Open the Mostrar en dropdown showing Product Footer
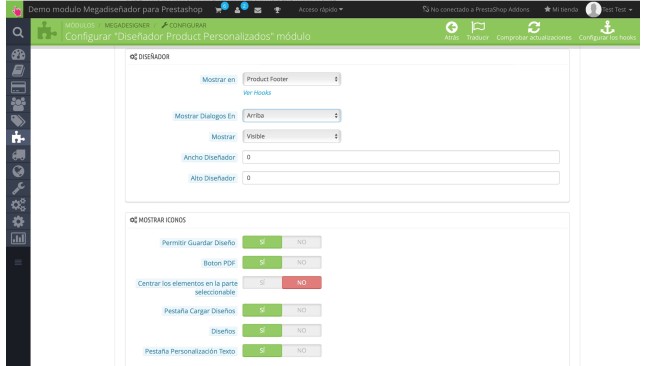This screenshot has width=646, height=366. click(x=292, y=79)
